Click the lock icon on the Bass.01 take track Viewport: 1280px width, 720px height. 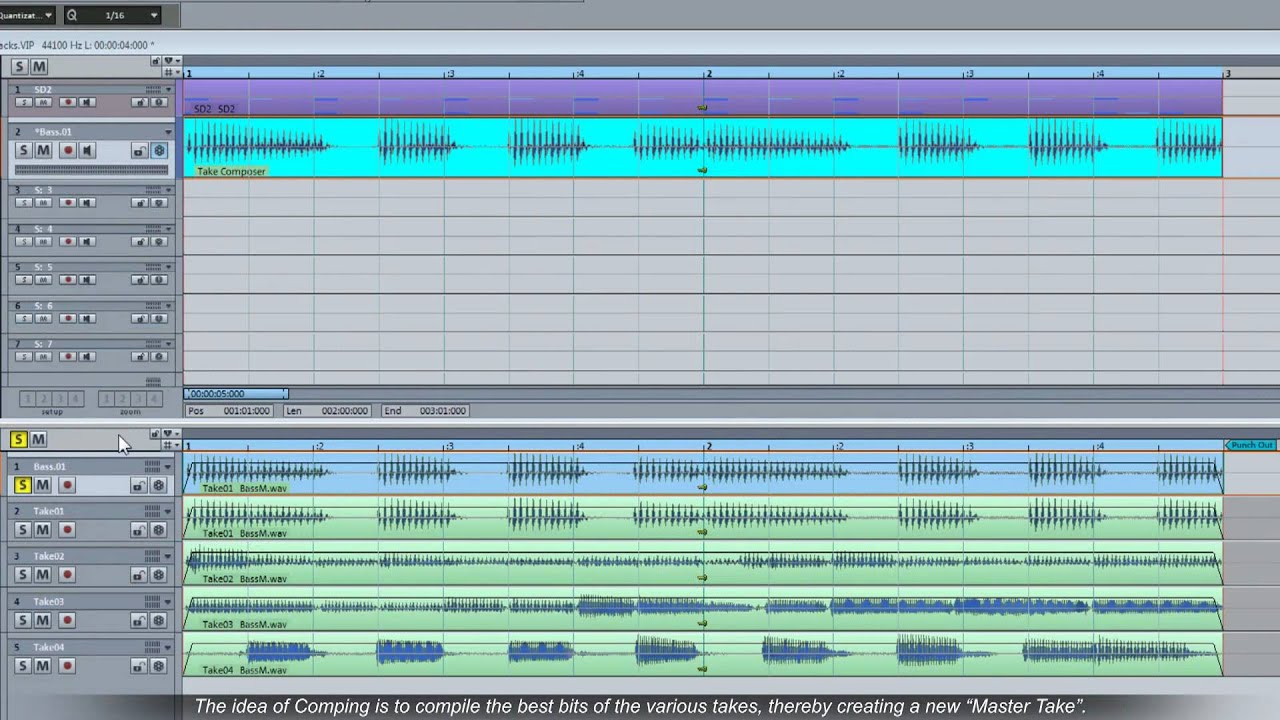[139, 486]
